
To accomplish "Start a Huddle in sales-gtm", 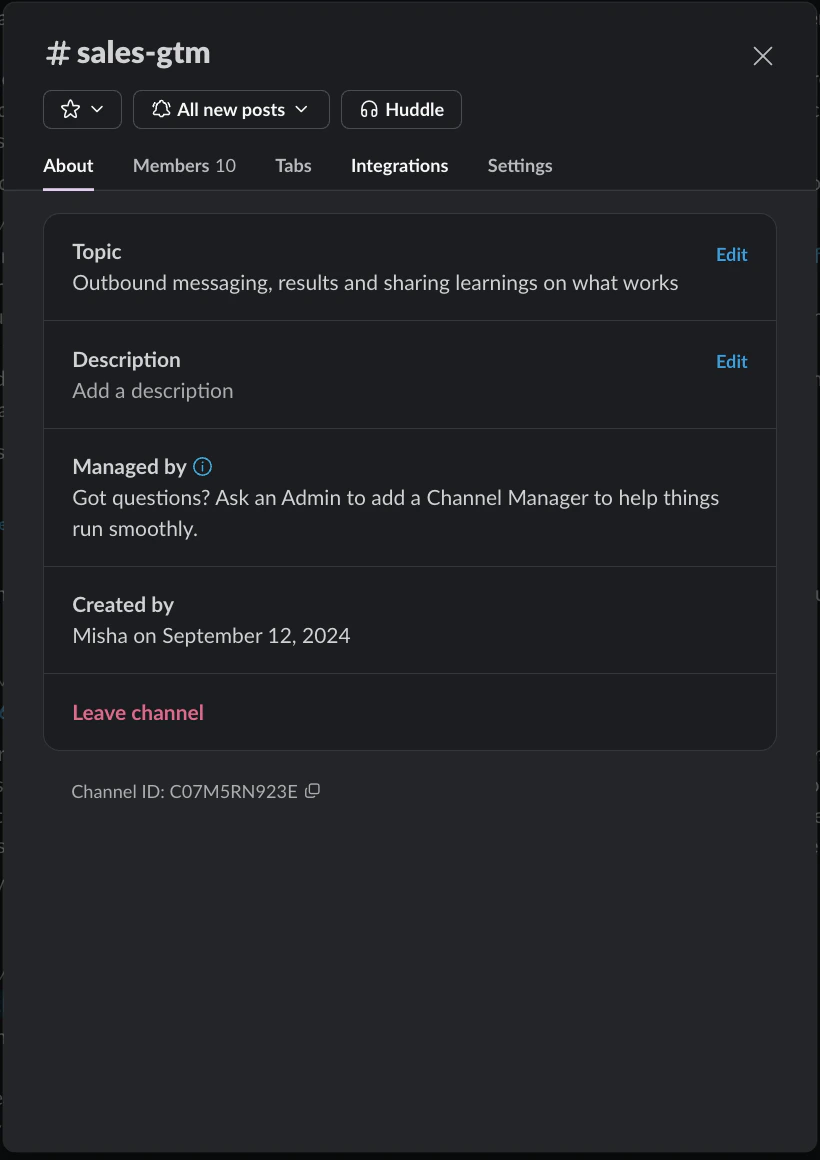I will coord(401,109).
